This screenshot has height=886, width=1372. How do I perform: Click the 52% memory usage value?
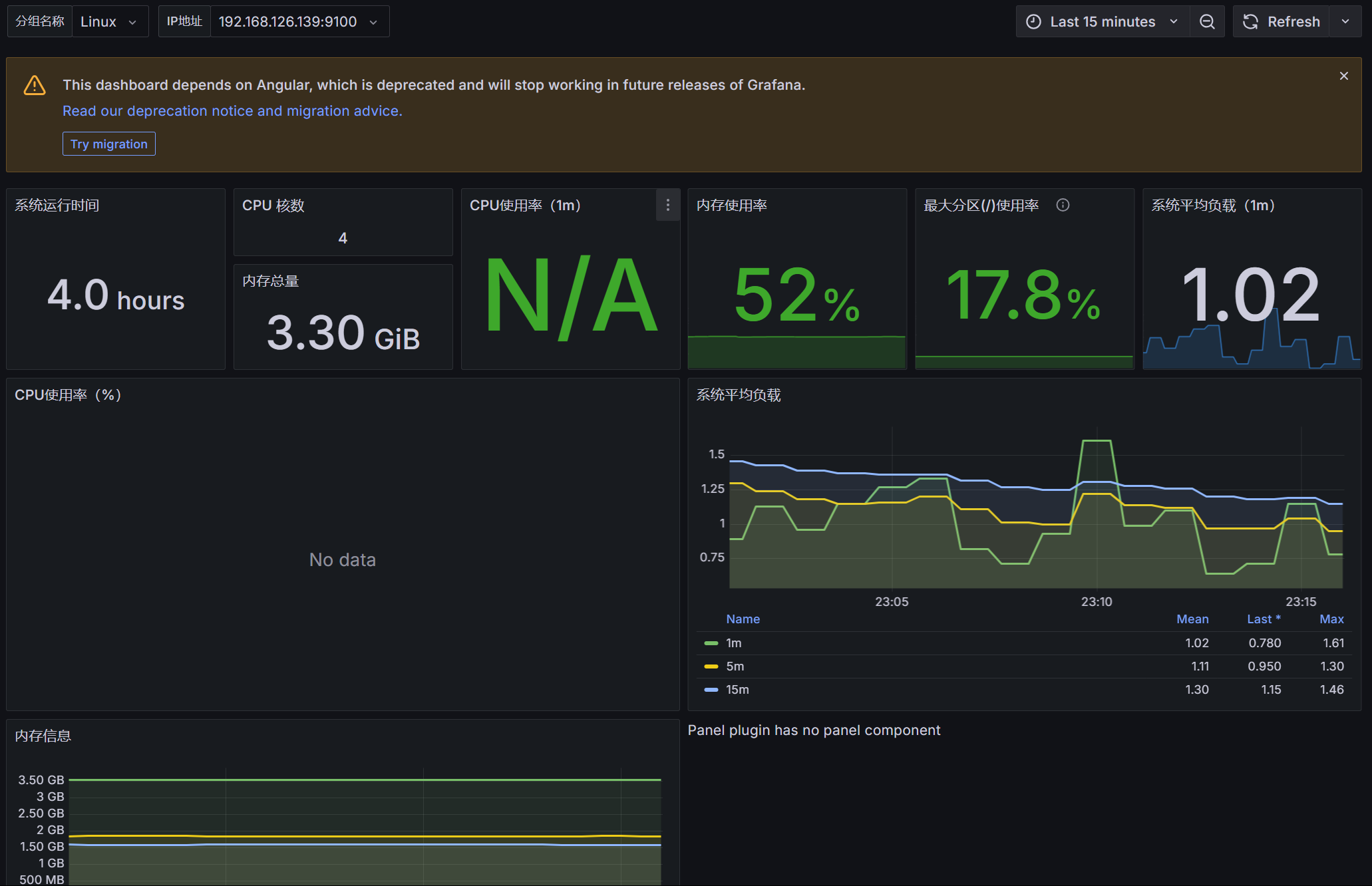click(x=796, y=295)
